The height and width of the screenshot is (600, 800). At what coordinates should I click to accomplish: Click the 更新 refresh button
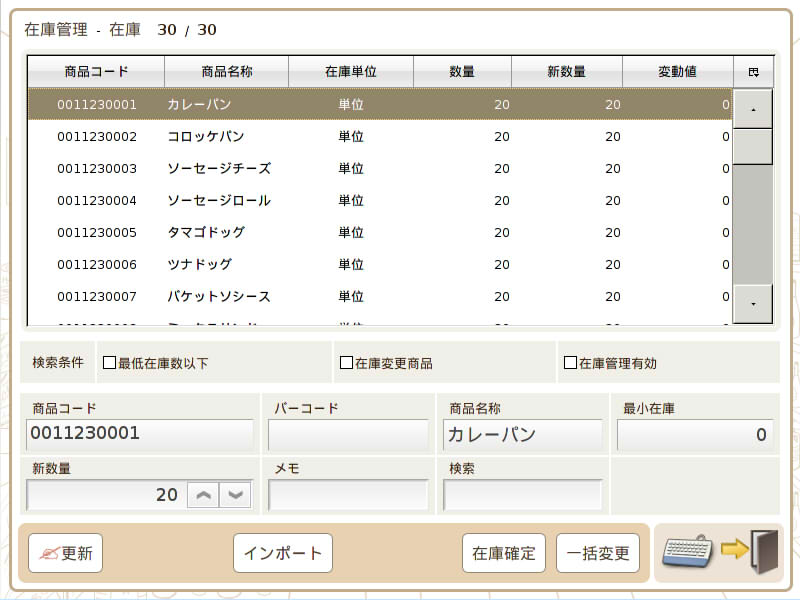(x=66, y=553)
